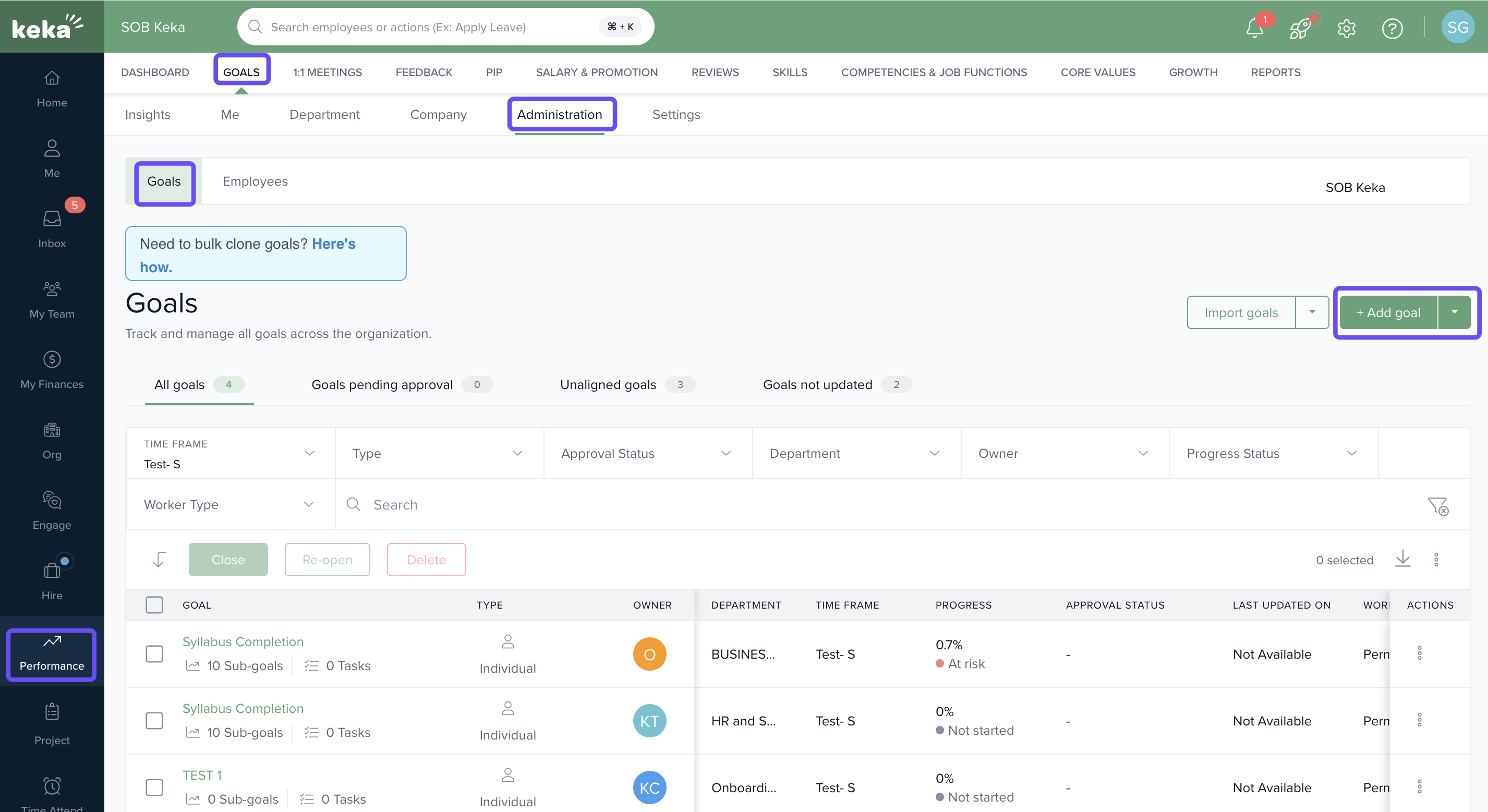Click the Import goals button

point(1241,312)
